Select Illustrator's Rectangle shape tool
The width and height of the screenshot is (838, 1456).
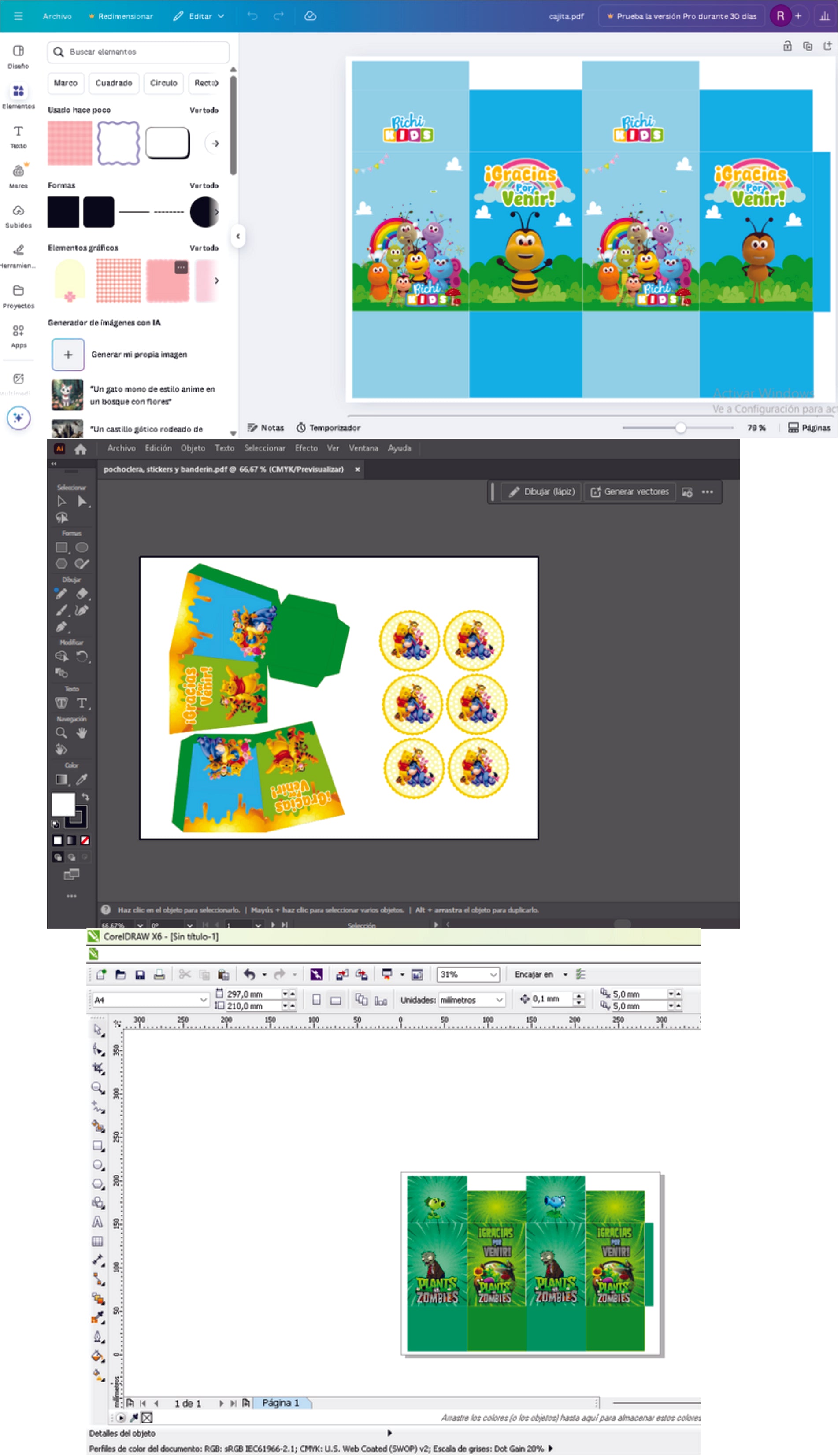click(x=62, y=547)
